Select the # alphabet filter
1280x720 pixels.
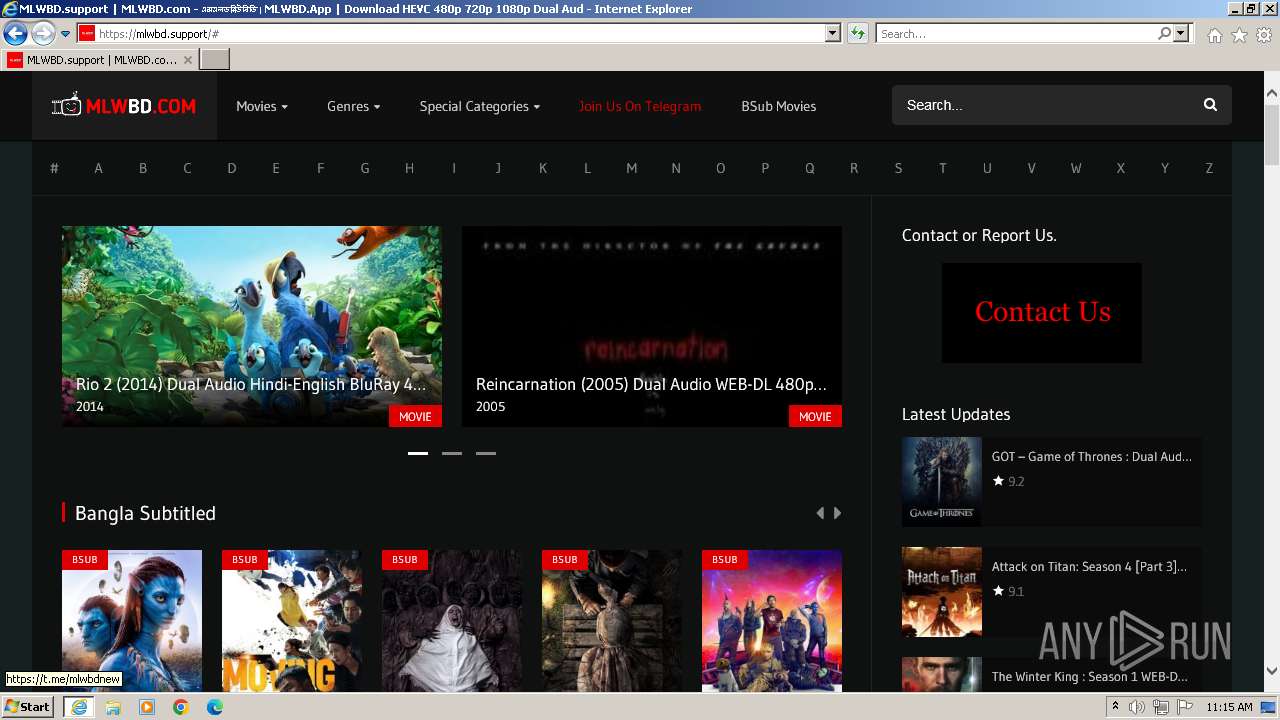tap(54, 168)
